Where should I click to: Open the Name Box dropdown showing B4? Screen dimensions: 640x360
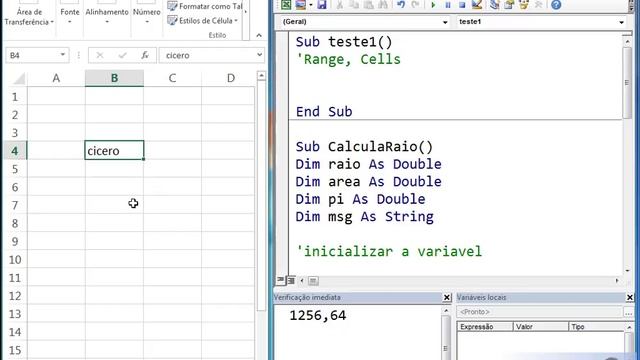62,55
